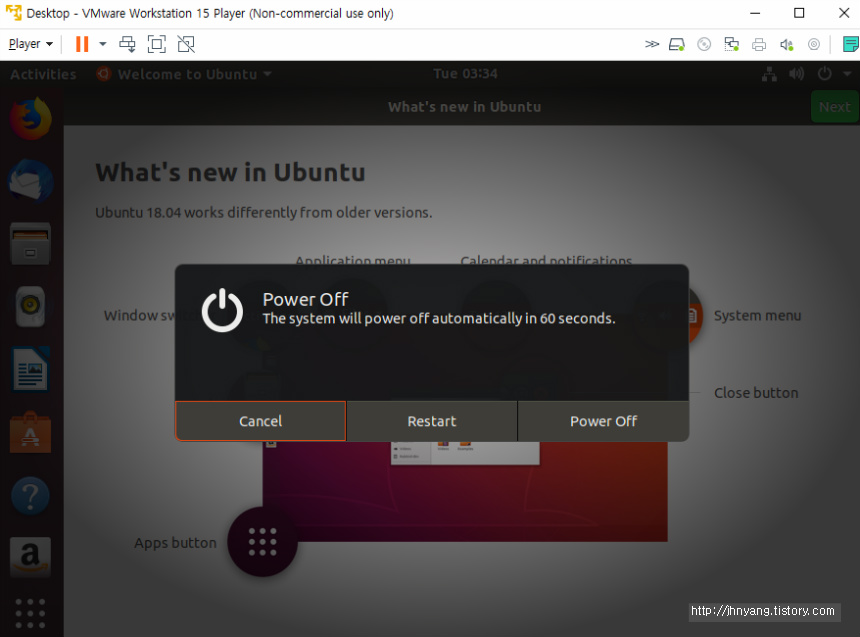The image size is (860, 637).
Task: Click the "System menu" label
Action: 757,315
